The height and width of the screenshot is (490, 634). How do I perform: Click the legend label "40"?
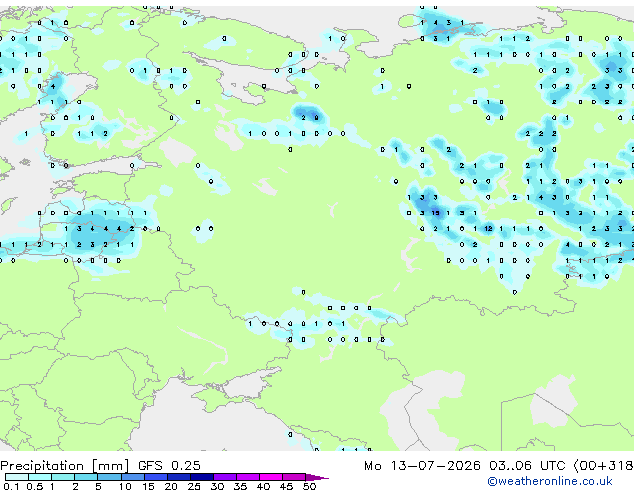click(263, 486)
